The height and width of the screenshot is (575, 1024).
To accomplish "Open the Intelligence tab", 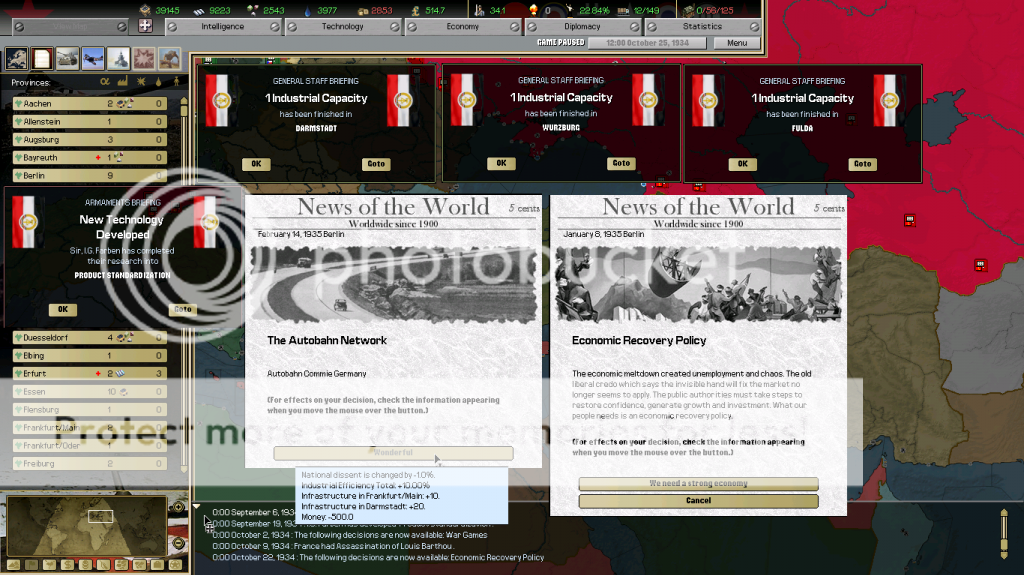I will (x=223, y=27).
